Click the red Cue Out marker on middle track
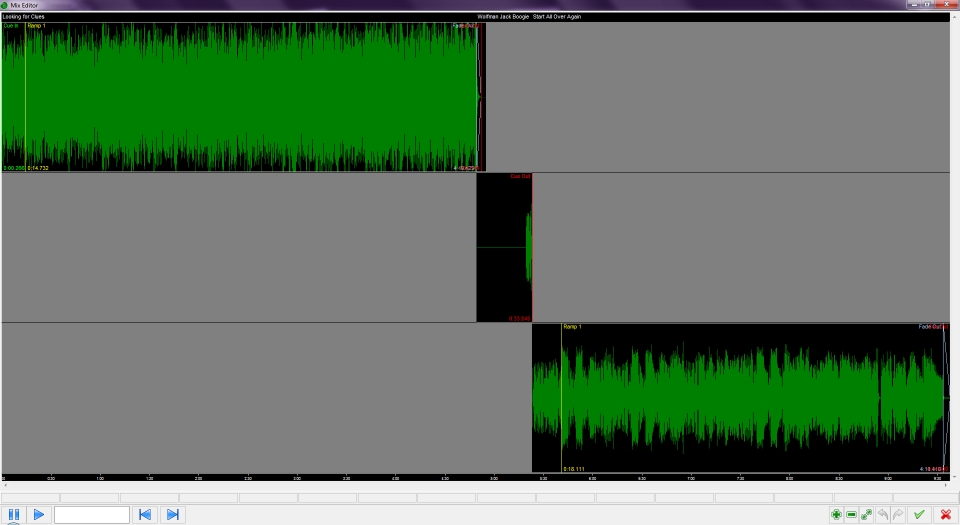The image size is (960, 525). 520,177
